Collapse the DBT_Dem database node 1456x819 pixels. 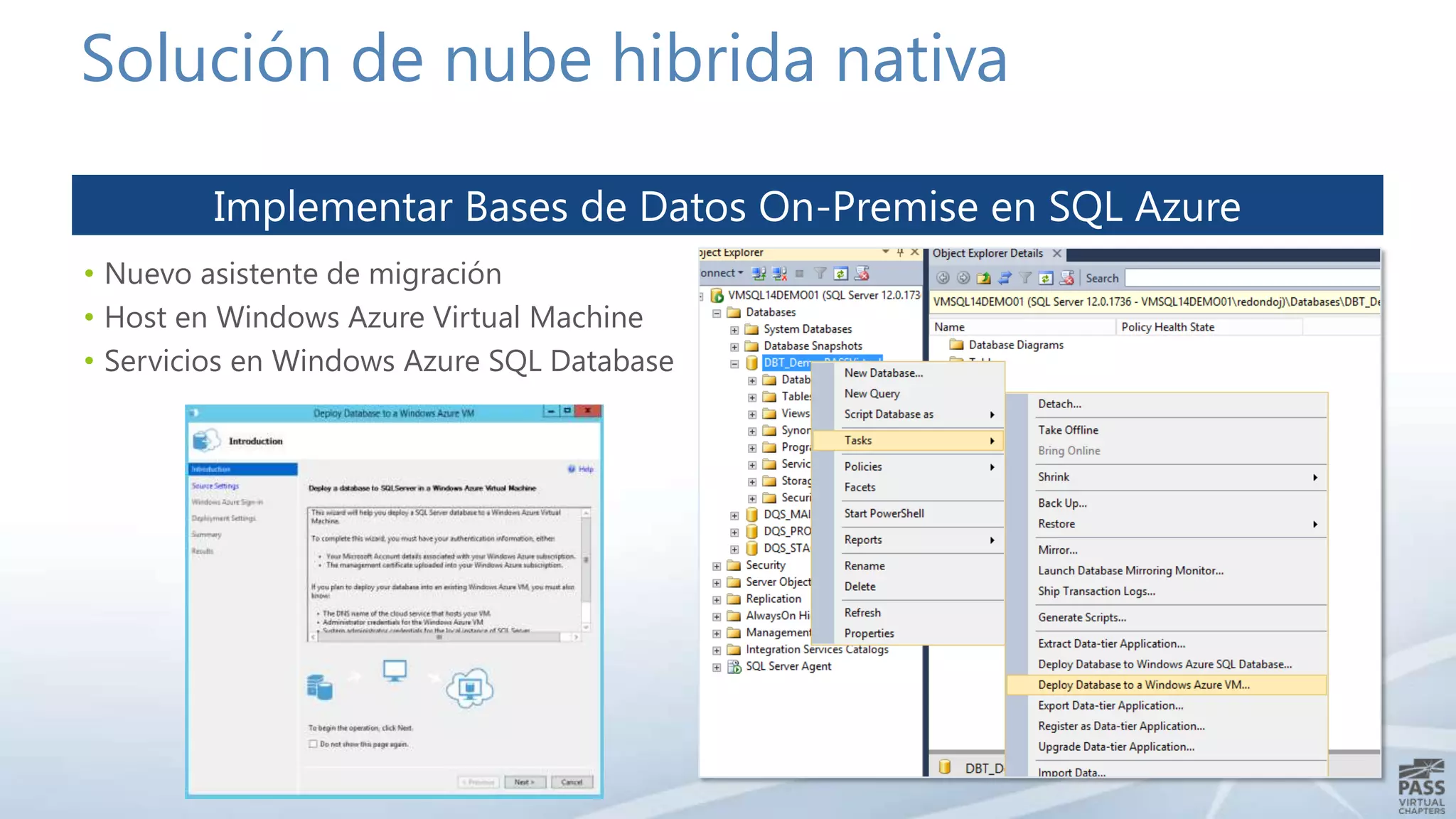point(734,363)
